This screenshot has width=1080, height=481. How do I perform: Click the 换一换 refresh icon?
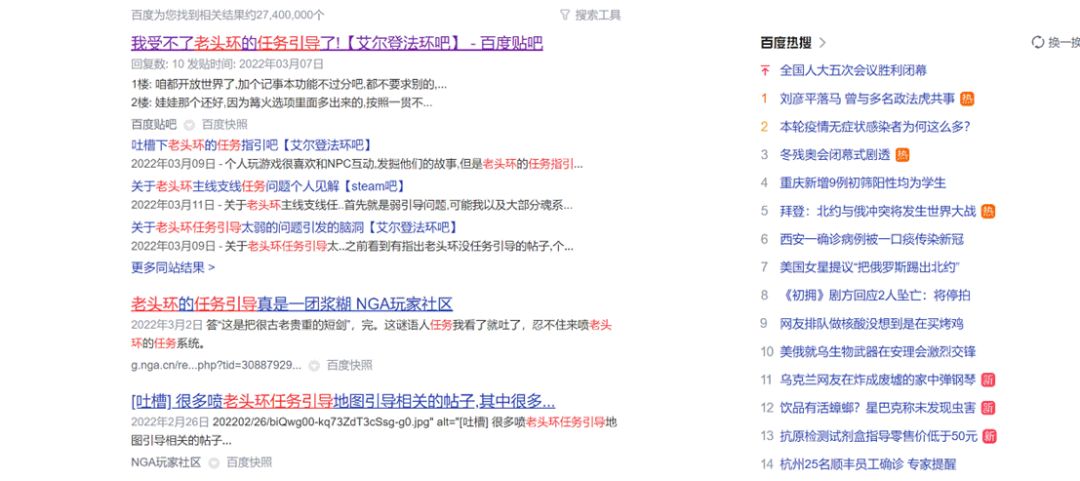[x=1037, y=43]
